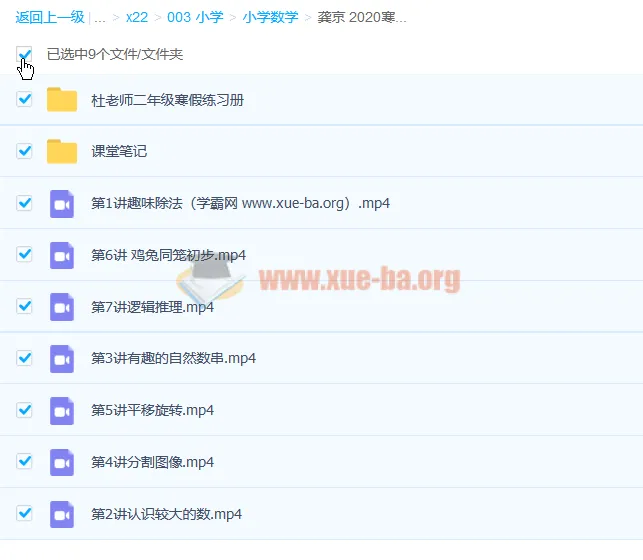Click the 课堂笔记 folder icon

62,152
